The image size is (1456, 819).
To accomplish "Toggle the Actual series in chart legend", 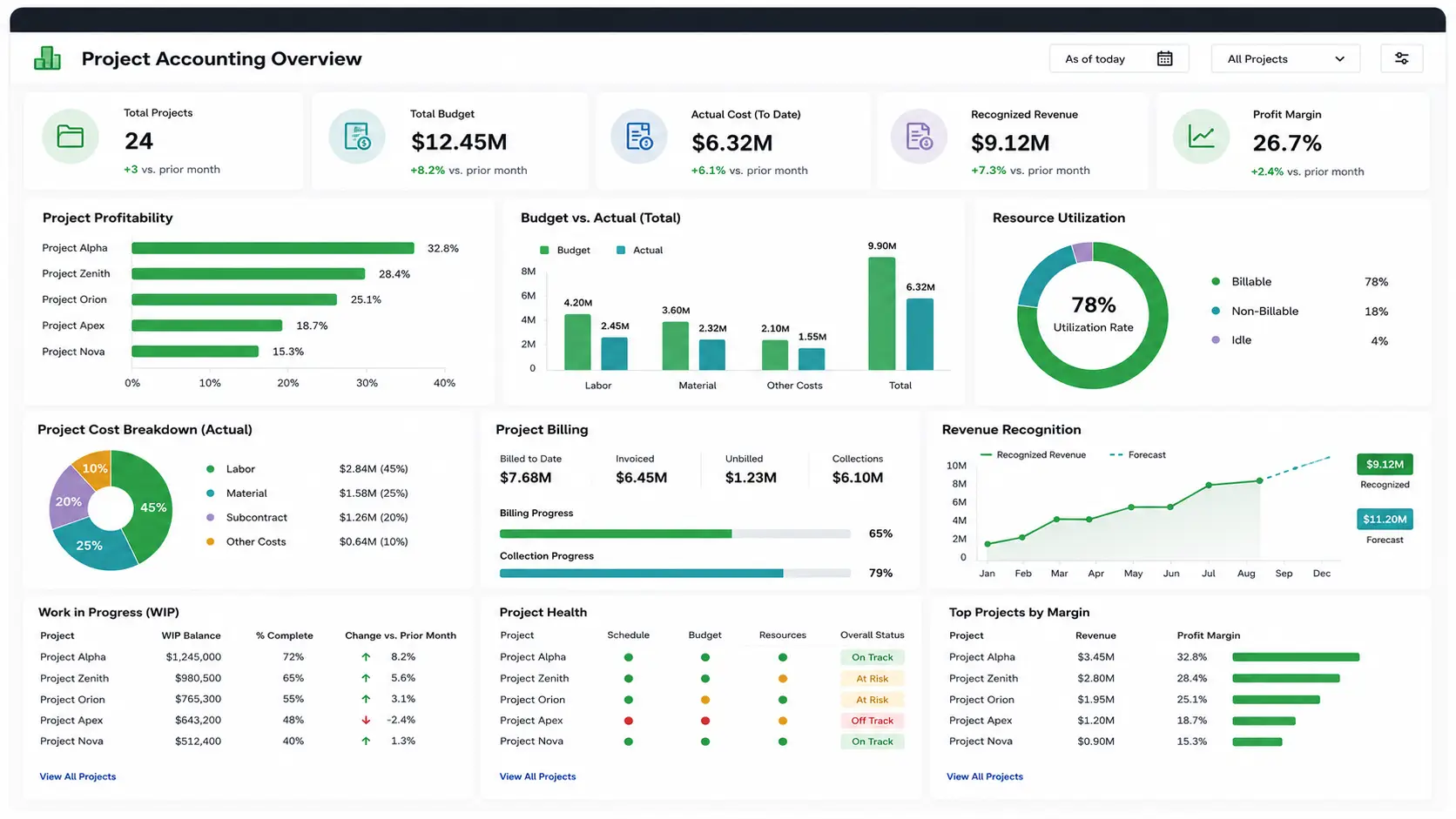I will 639,250.
